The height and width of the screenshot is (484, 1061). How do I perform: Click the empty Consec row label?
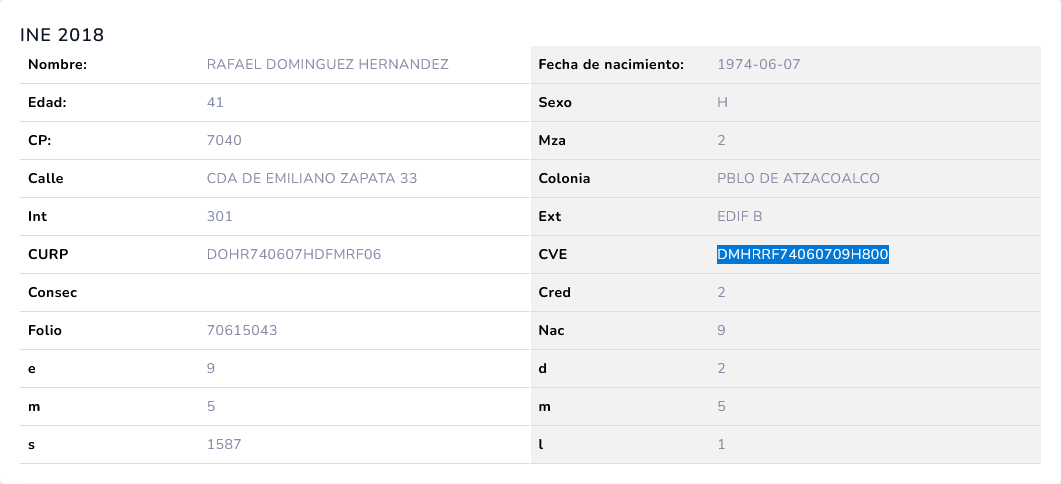(53, 293)
